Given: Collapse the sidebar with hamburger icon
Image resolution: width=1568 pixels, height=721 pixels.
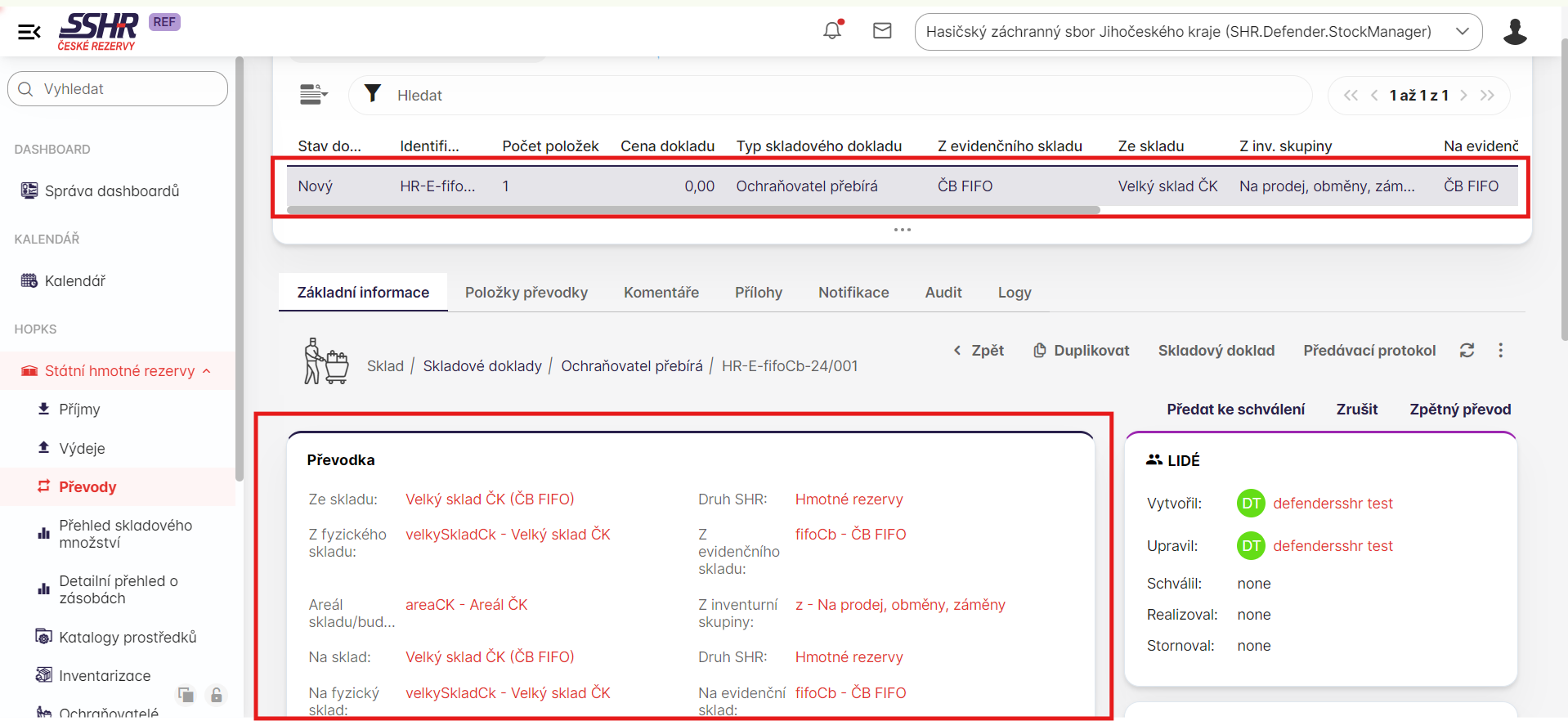Looking at the screenshot, I should click(x=29, y=32).
